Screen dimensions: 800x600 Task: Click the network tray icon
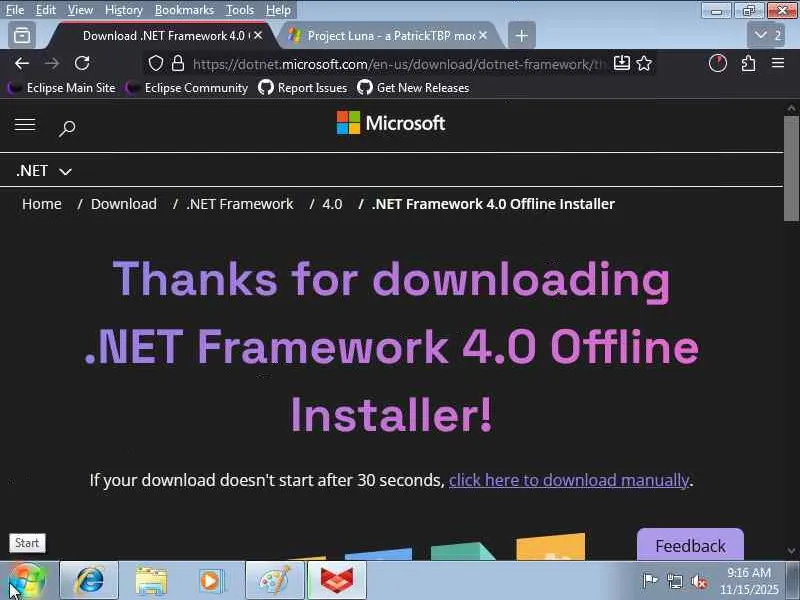click(675, 581)
